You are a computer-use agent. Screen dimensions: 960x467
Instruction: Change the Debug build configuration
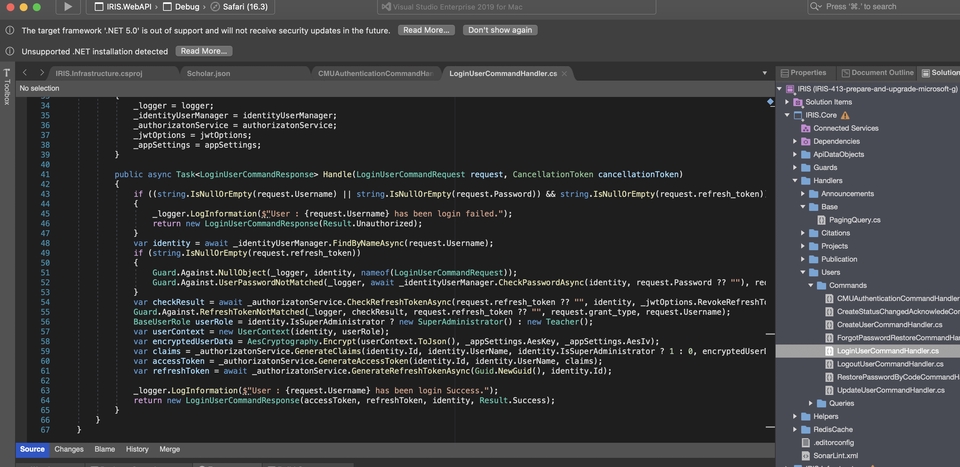coord(182,7)
